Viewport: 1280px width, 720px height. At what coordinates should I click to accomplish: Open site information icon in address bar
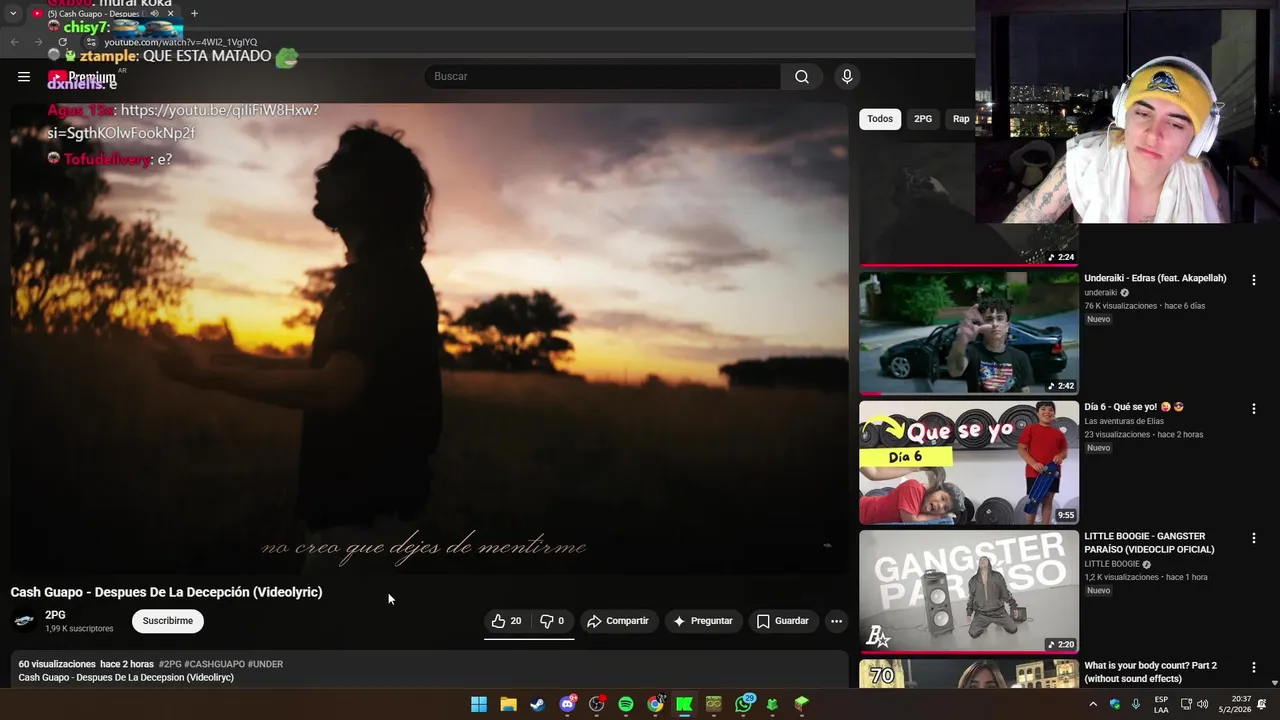tap(91, 42)
